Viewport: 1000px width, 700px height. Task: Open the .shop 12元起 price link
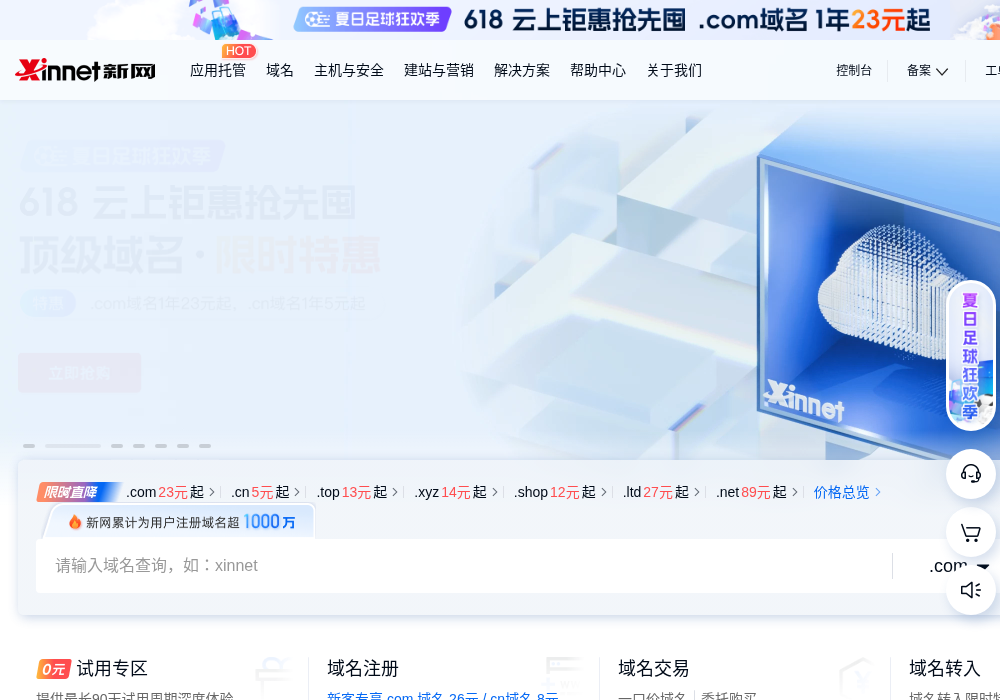(x=559, y=492)
